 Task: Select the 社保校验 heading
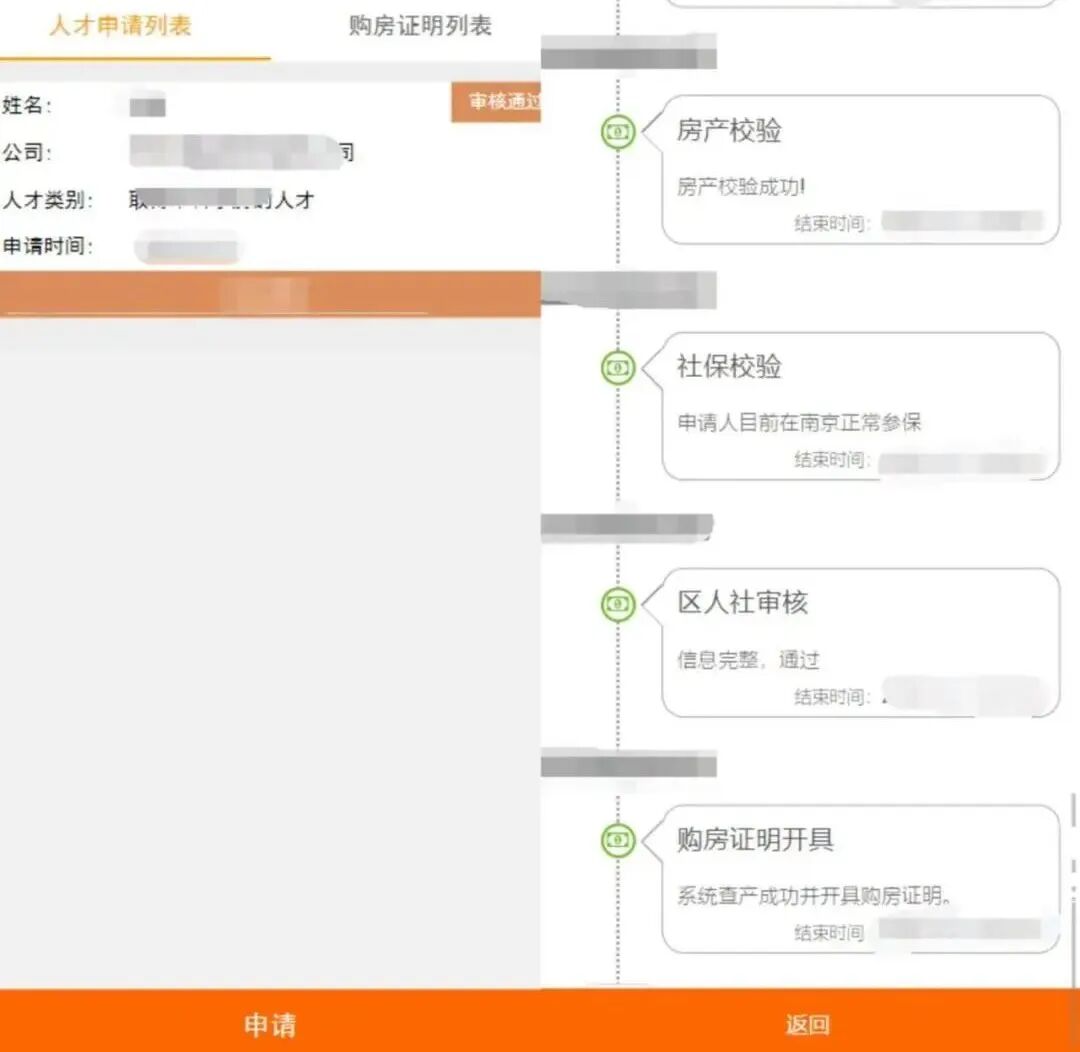[x=729, y=366]
